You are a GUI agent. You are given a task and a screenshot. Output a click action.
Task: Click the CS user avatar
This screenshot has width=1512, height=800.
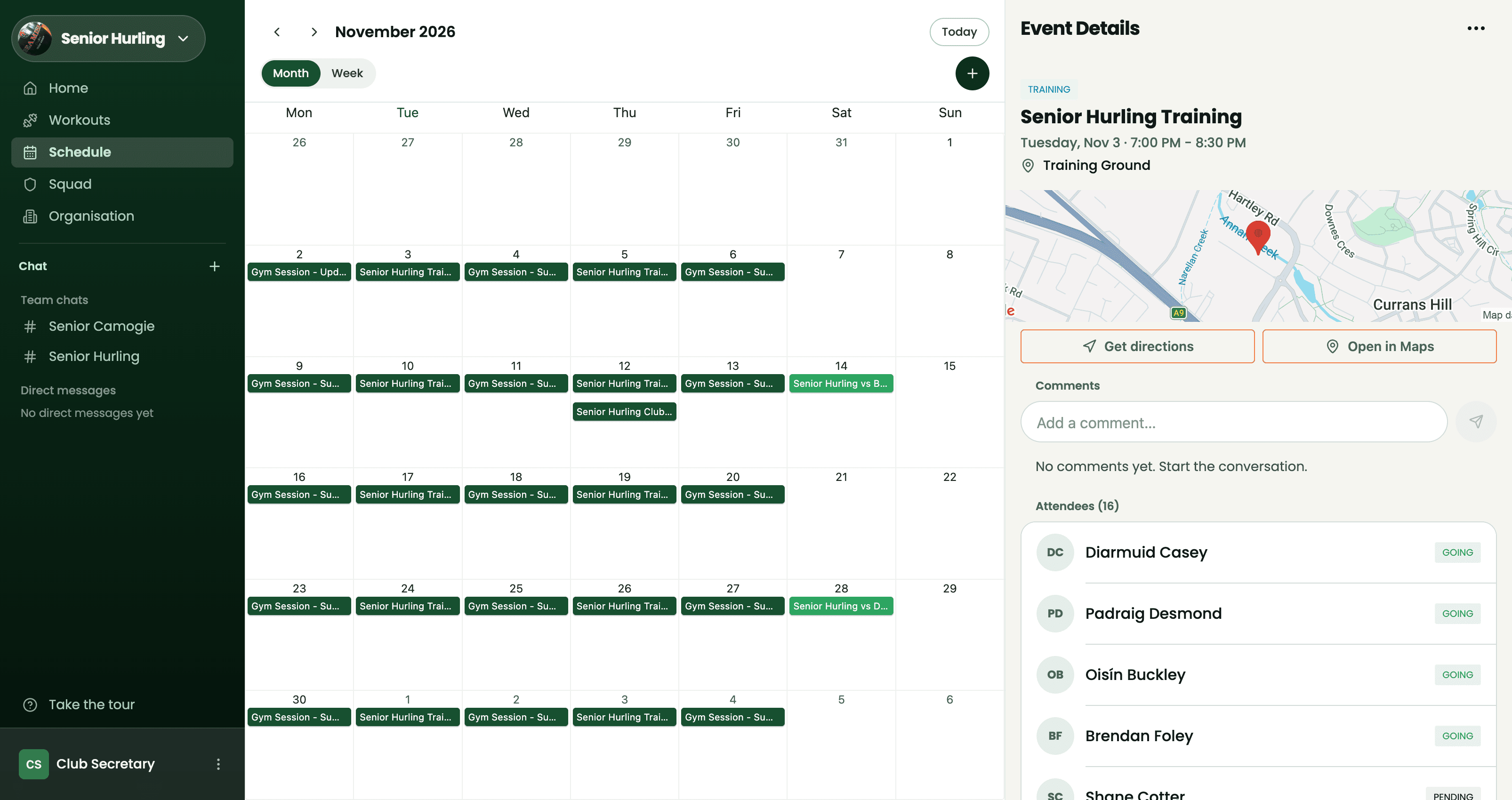coord(33,764)
